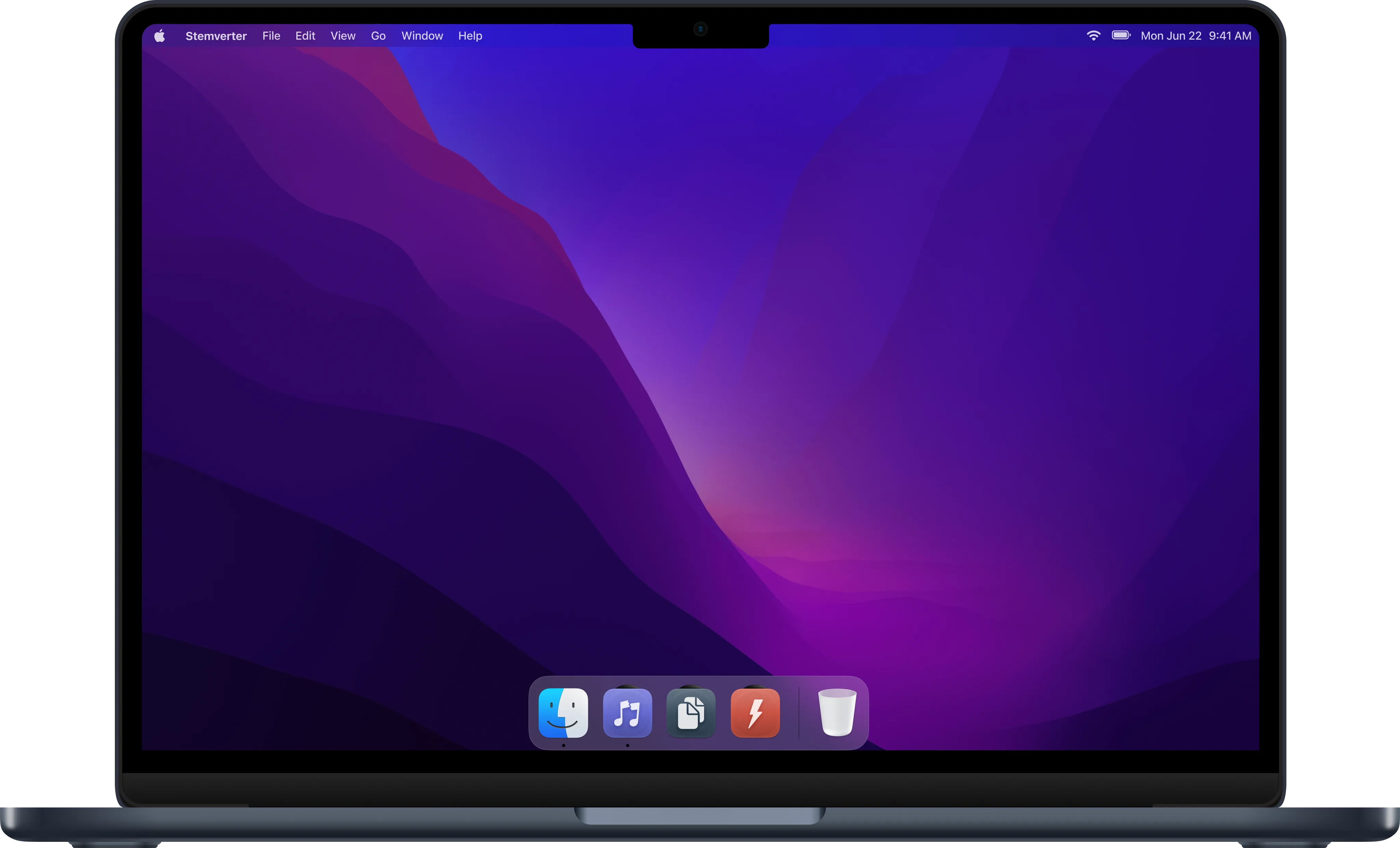Open the Edit menu
The height and width of the screenshot is (848, 1400).
tap(305, 35)
